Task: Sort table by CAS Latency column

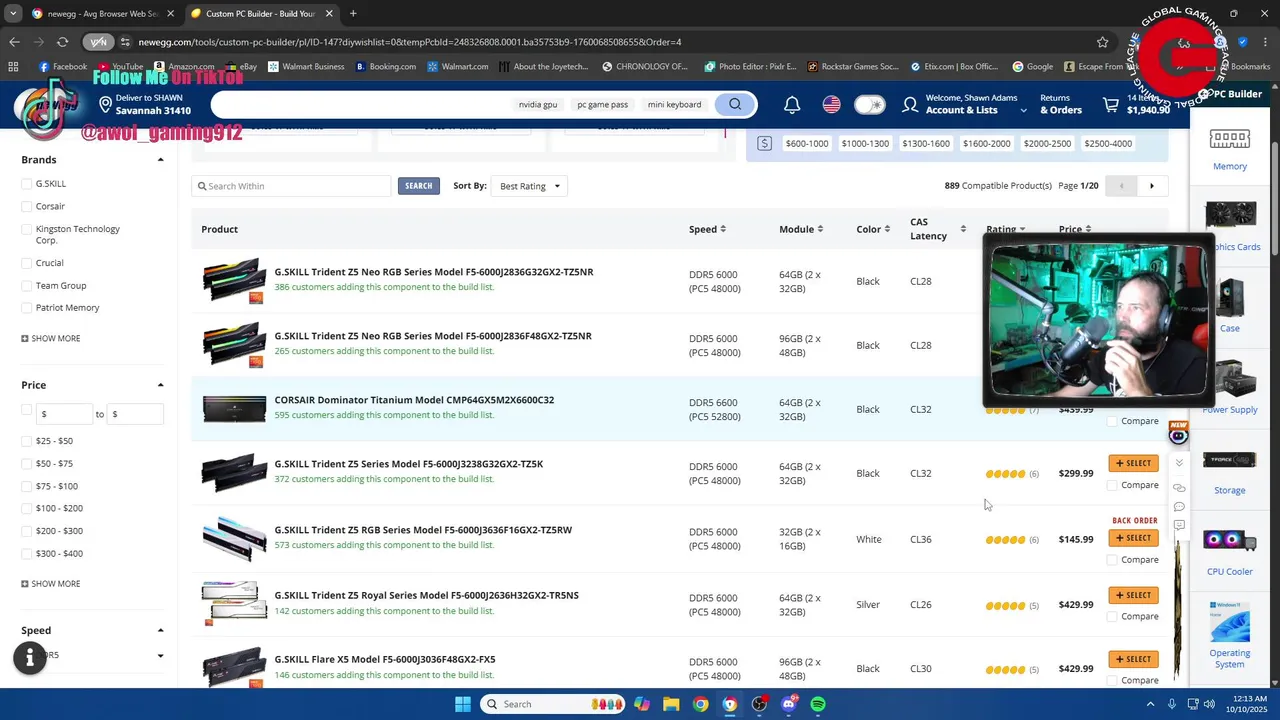Action: pos(937,229)
